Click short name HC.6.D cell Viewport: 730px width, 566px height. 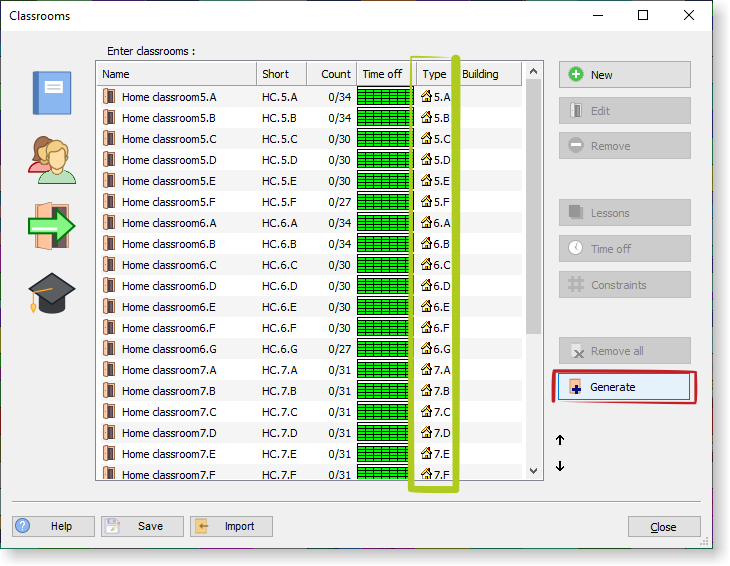[x=279, y=286]
